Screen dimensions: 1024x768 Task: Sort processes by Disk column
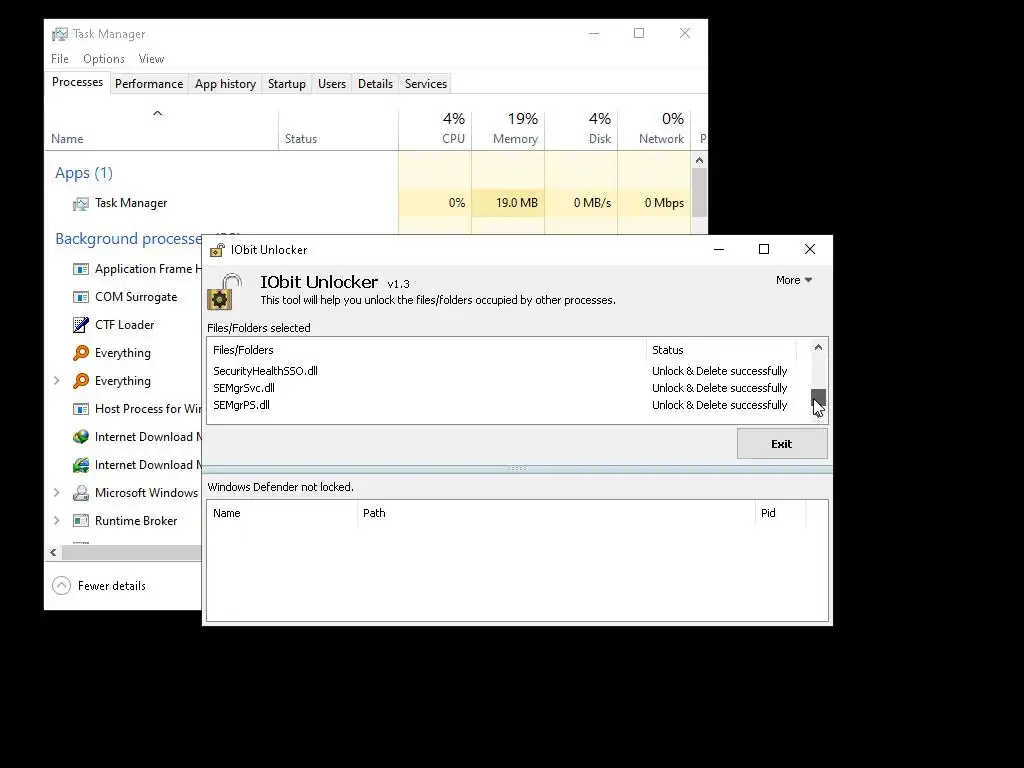tap(581, 129)
